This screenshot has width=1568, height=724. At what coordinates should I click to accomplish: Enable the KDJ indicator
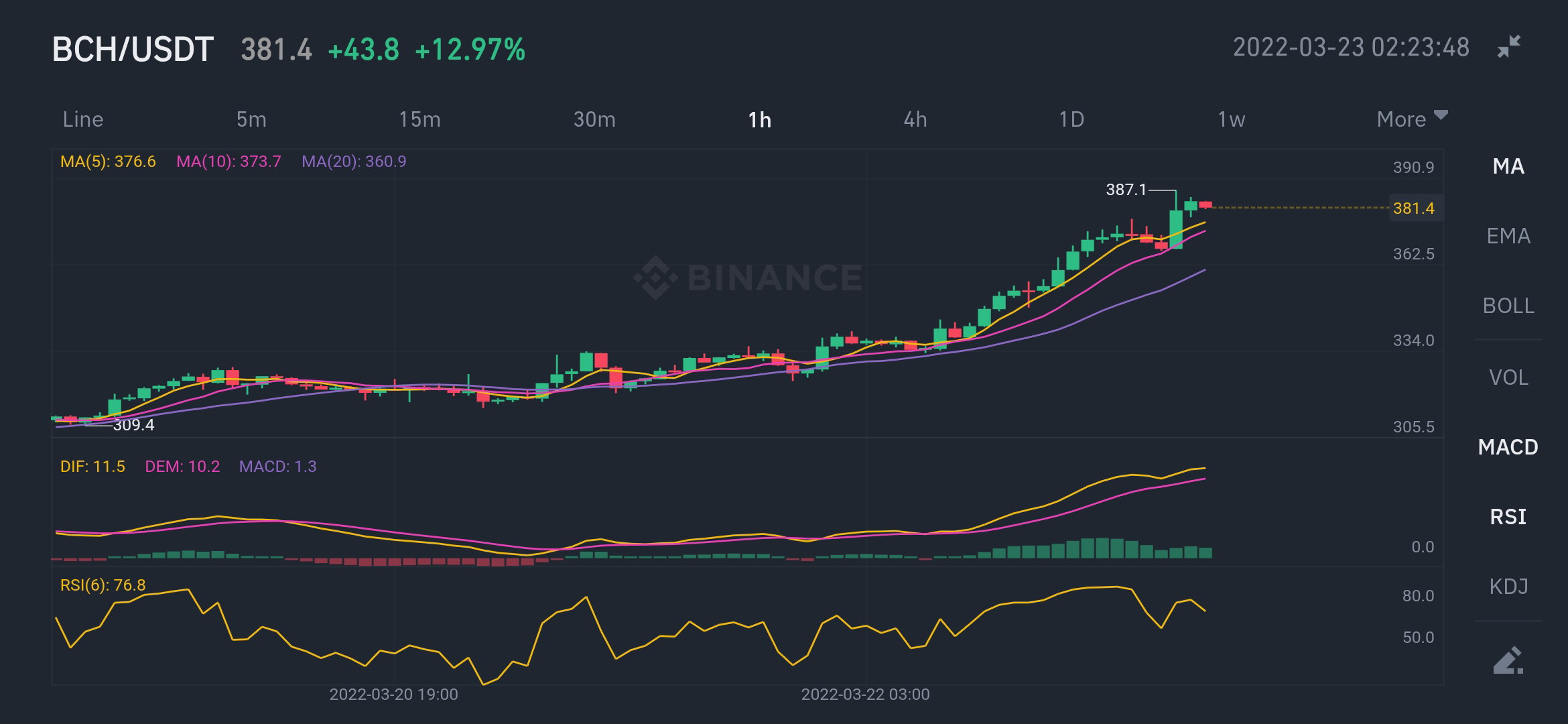point(1508,587)
